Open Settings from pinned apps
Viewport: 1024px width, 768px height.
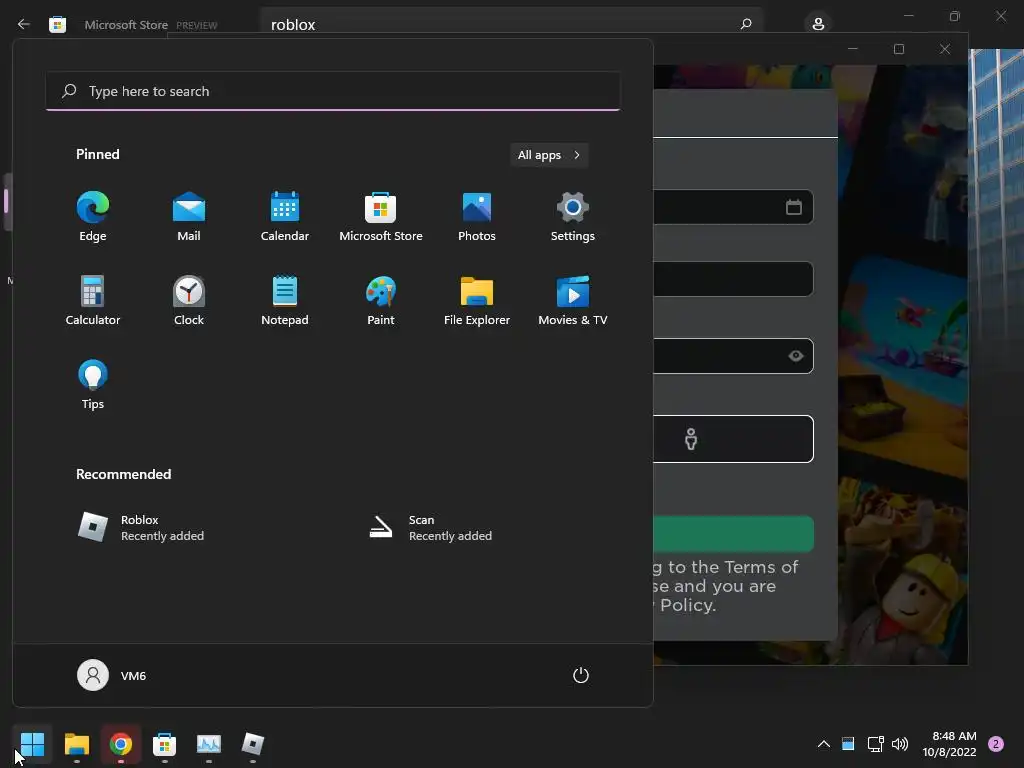[573, 217]
